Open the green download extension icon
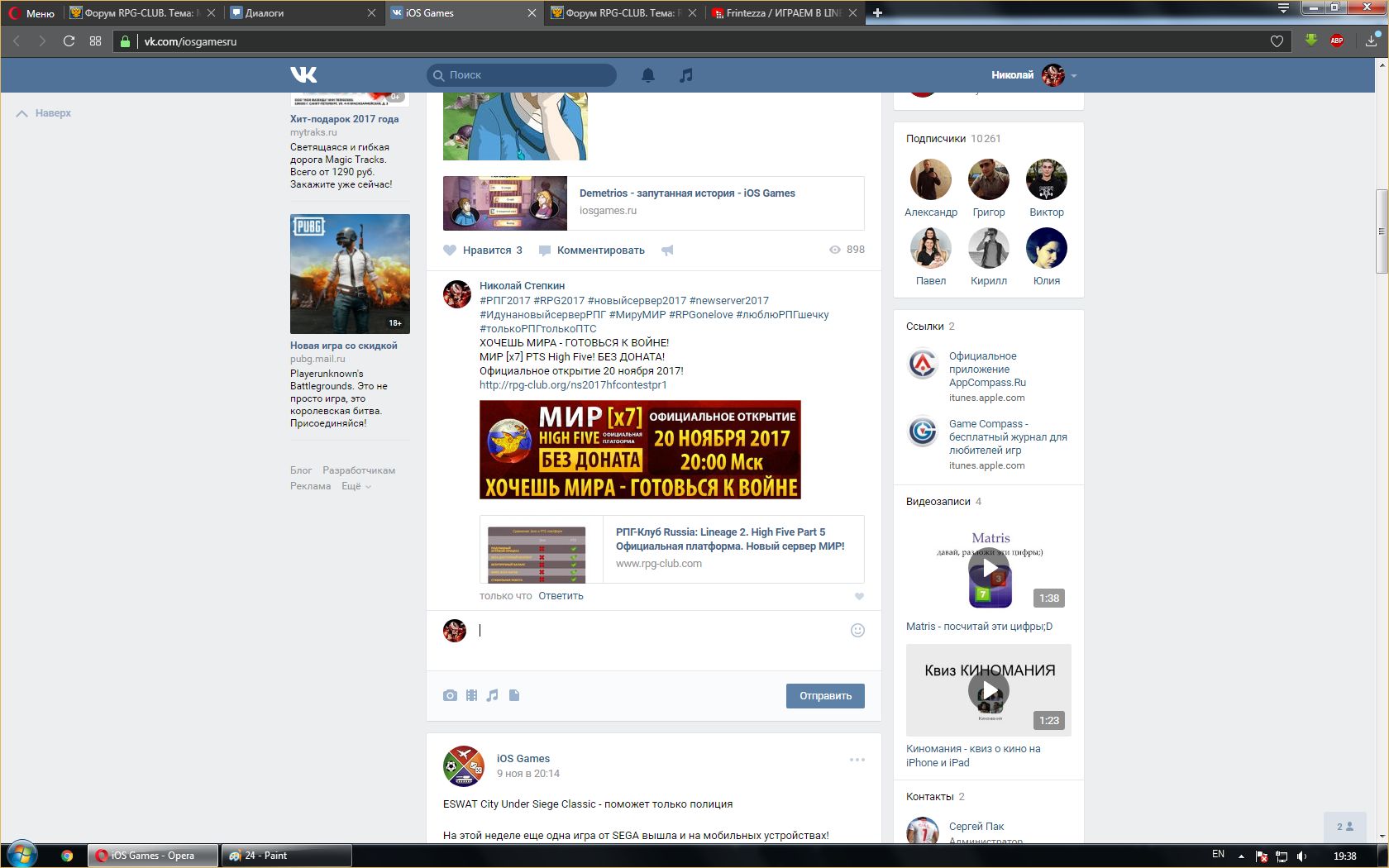1389x868 pixels. [1310, 40]
